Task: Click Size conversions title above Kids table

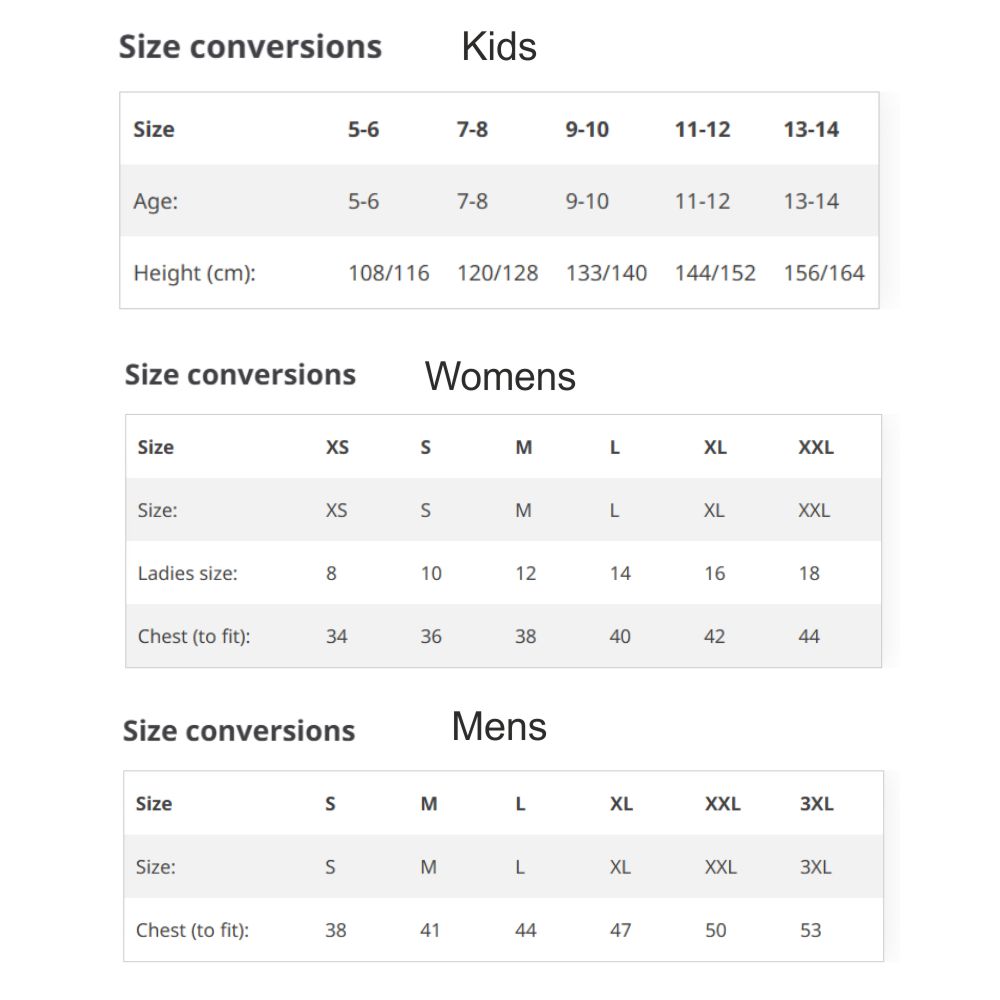Action: point(250,47)
